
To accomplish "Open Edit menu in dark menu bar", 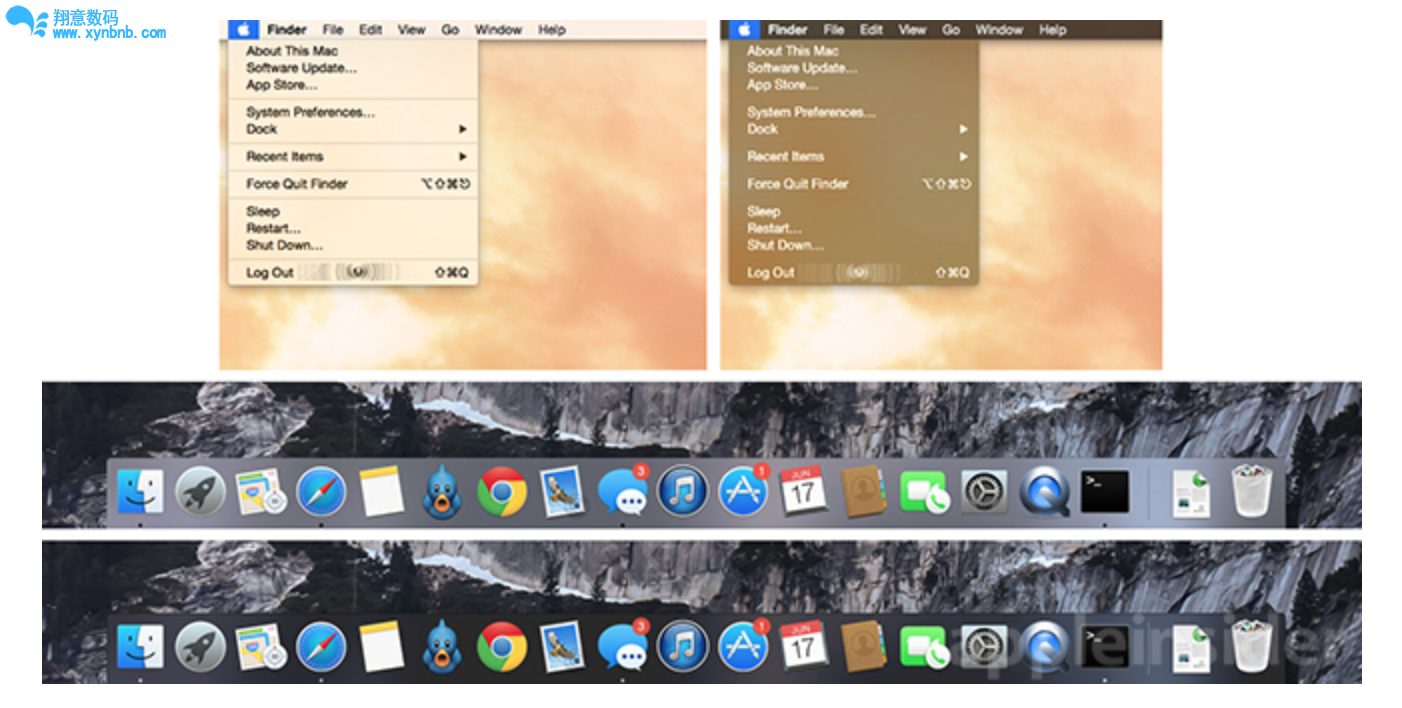I will point(872,30).
